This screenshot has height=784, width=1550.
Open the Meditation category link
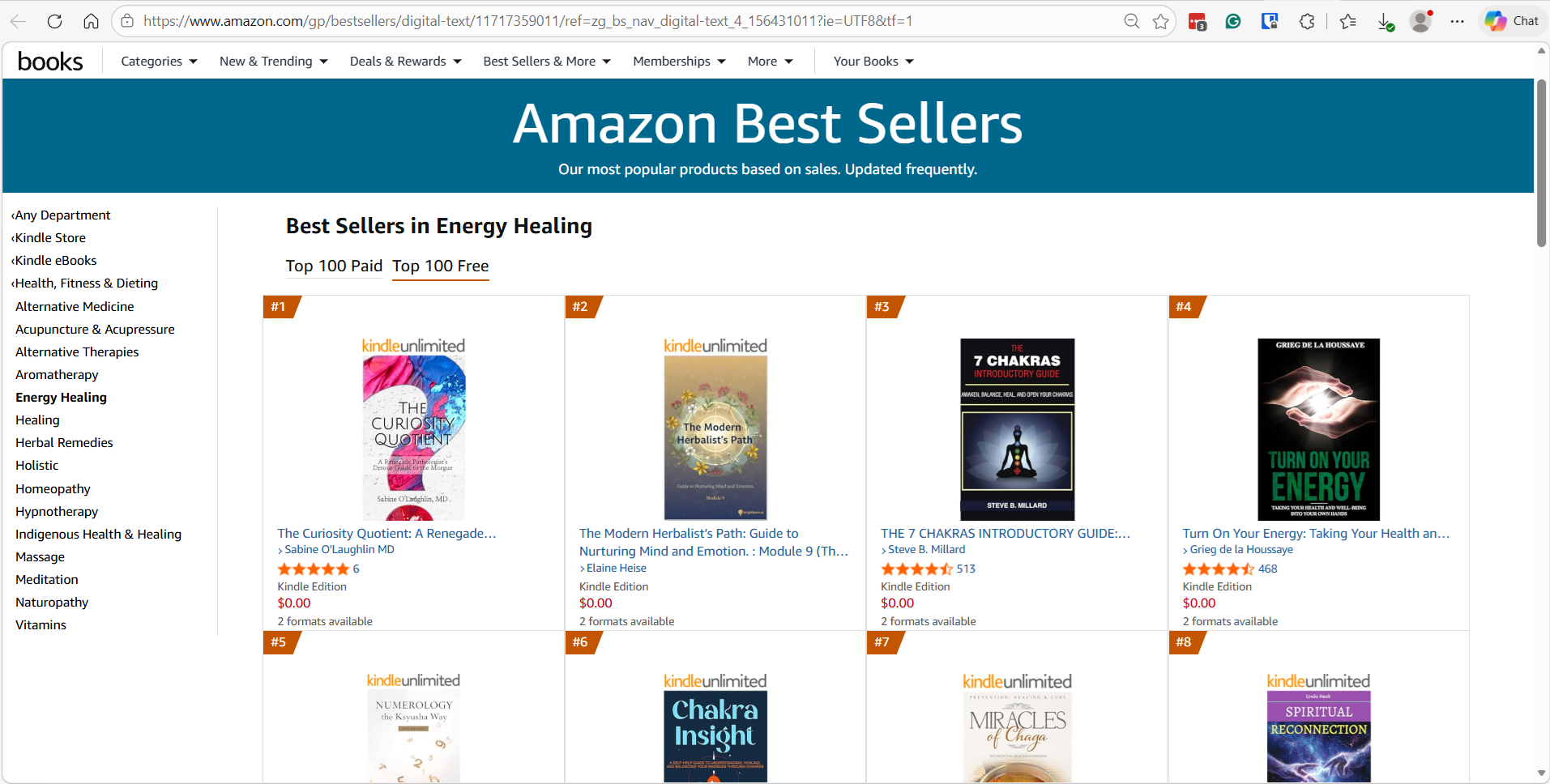click(47, 580)
